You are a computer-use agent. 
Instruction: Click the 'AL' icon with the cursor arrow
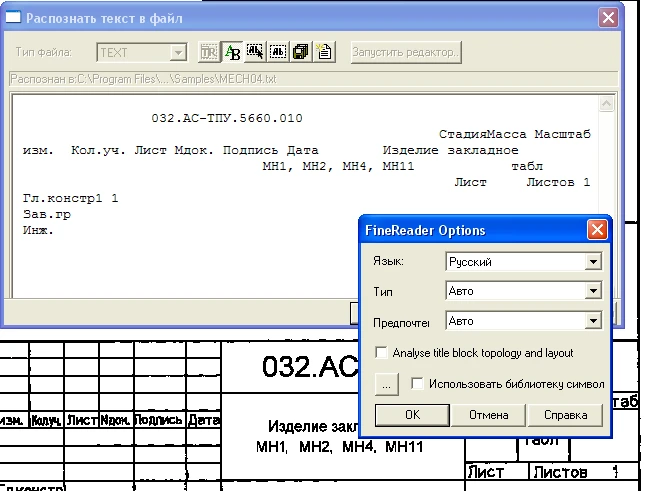point(255,52)
